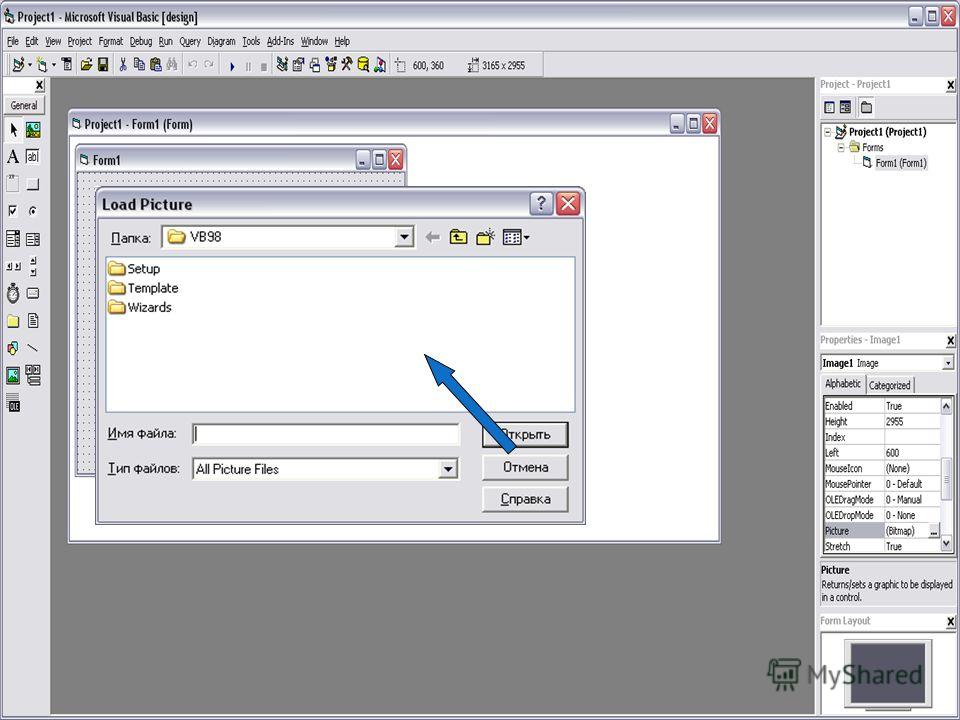Select the ListBox control tool
Screen dimensions: 960x720
coord(33,238)
